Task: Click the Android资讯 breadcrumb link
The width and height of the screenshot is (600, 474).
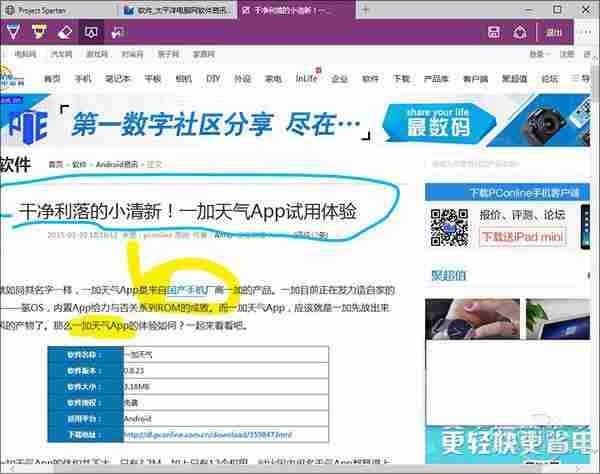Action: [118, 164]
